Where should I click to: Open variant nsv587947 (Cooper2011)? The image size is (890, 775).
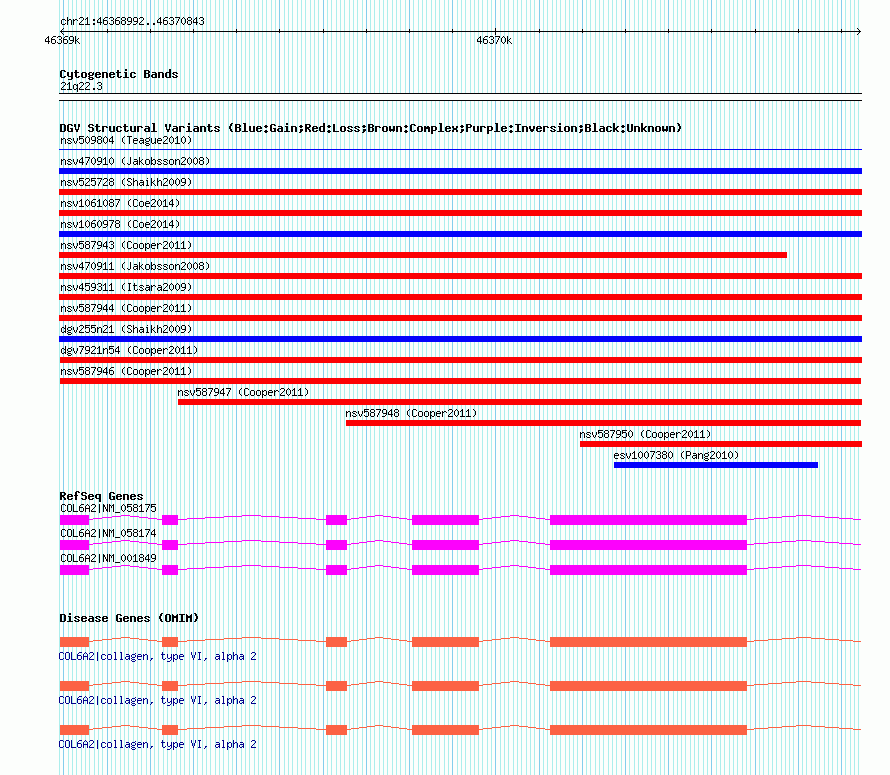click(x=243, y=392)
